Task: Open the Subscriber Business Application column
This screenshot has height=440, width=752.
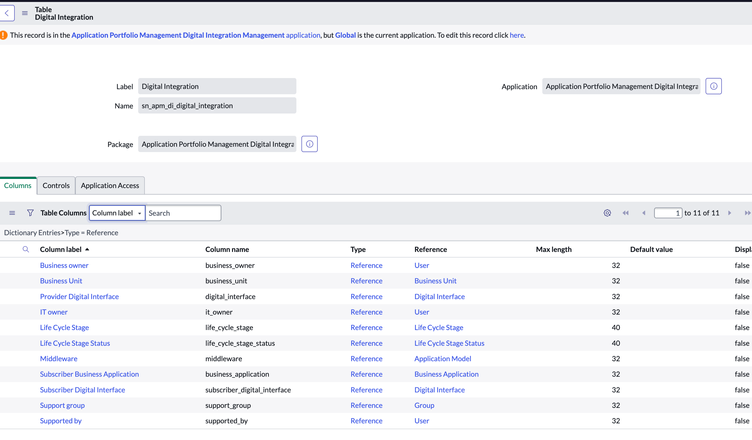Action: click(x=89, y=374)
